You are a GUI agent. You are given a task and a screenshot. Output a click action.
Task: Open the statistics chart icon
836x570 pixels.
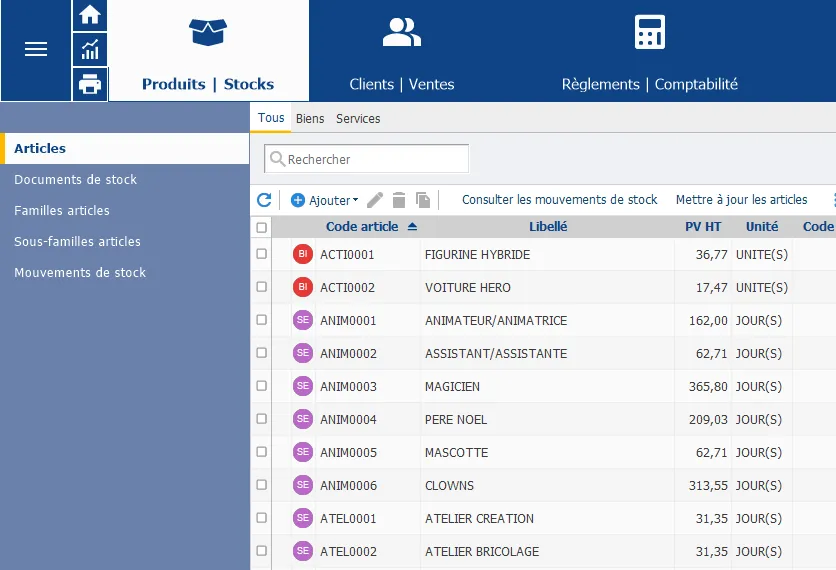click(90, 49)
